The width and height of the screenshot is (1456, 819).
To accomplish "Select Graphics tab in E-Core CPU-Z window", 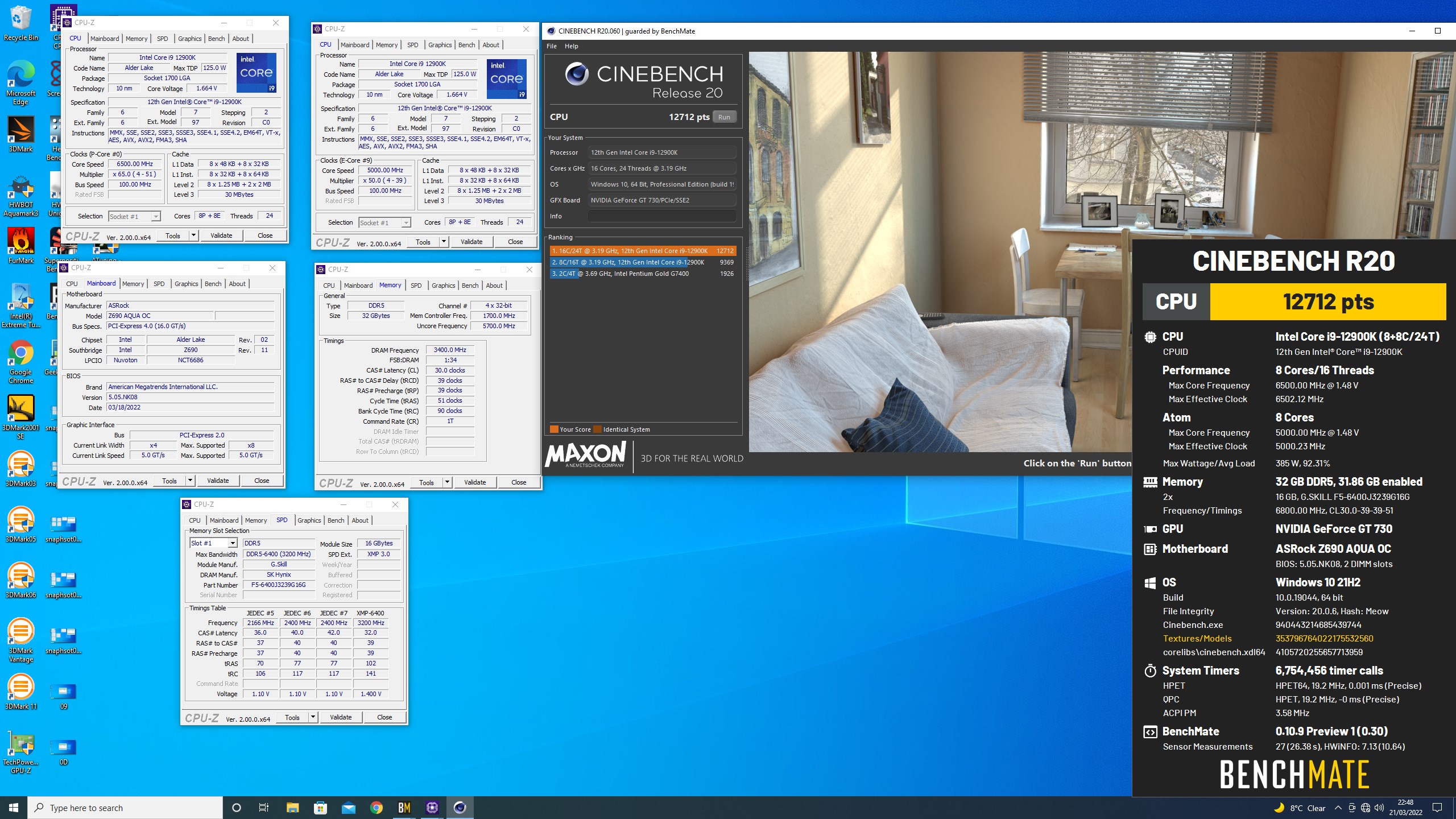I will (x=440, y=45).
